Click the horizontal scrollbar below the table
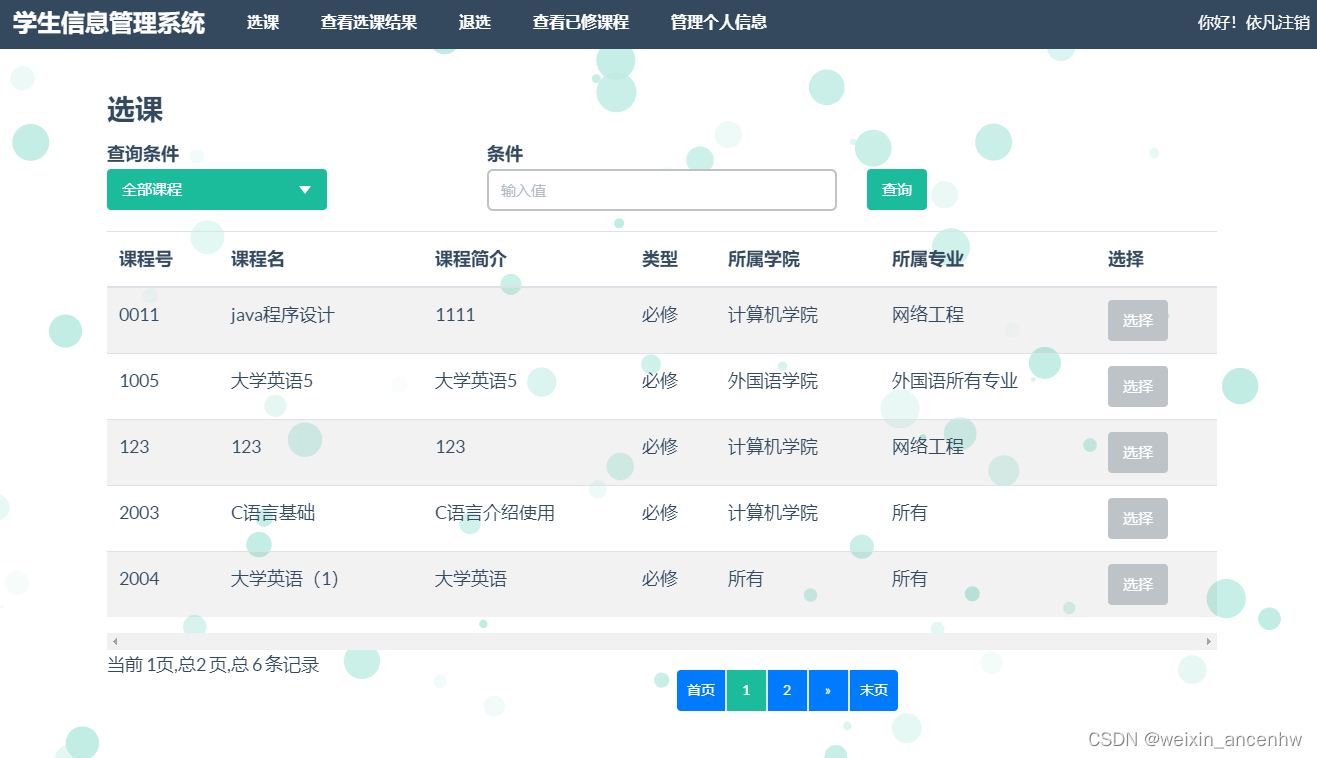 (x=660, y=640)
